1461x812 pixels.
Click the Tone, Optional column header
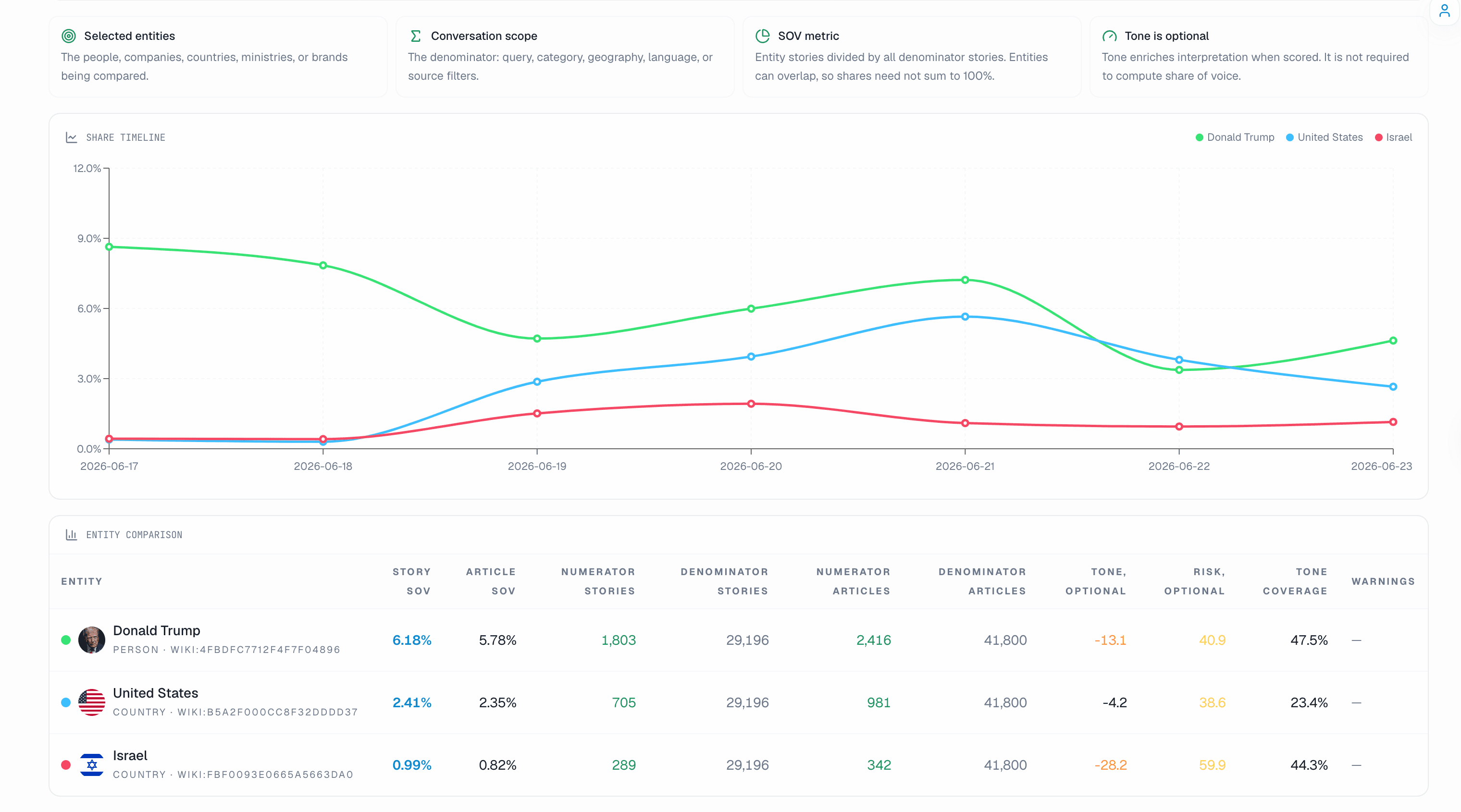tap(1096, 580)
